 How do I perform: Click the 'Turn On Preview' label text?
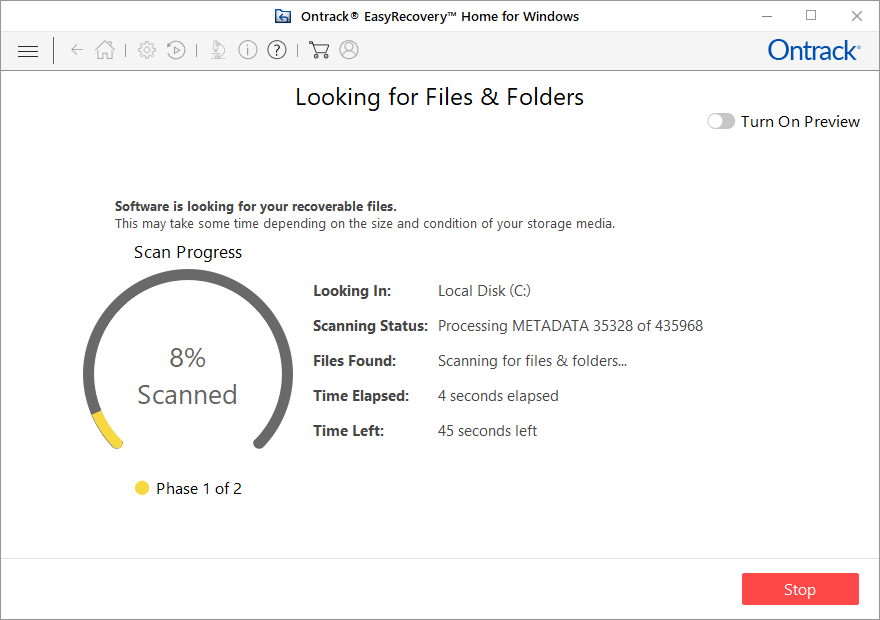800,122
